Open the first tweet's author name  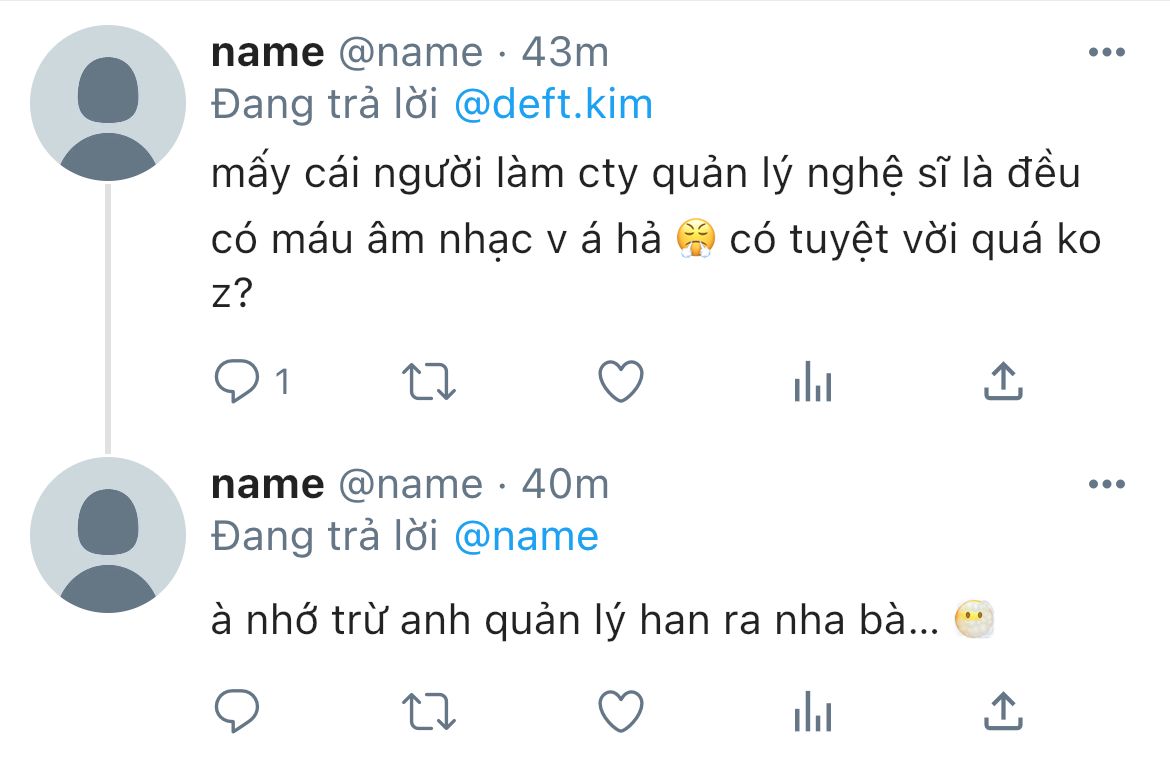point(267,53)
